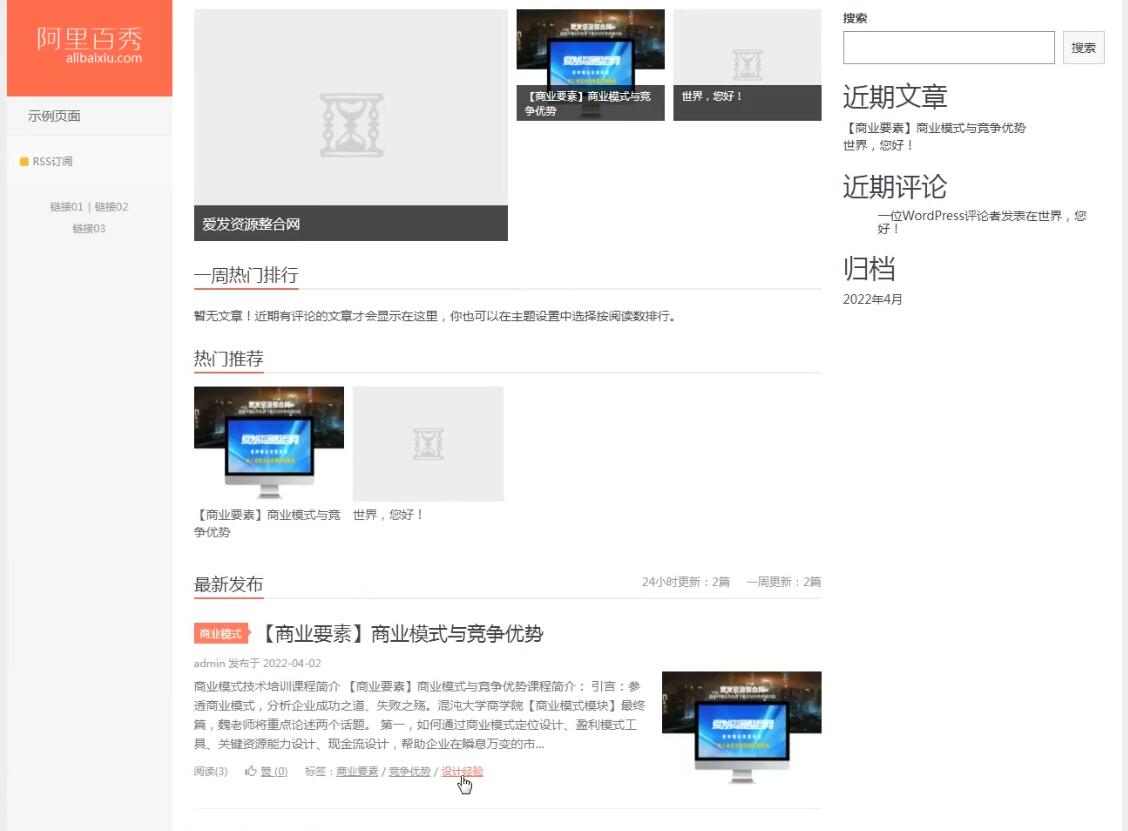Click the 阅读(3) read counter
The width and height of the screenshot is (1128, 831).
(x=210, y=771)
